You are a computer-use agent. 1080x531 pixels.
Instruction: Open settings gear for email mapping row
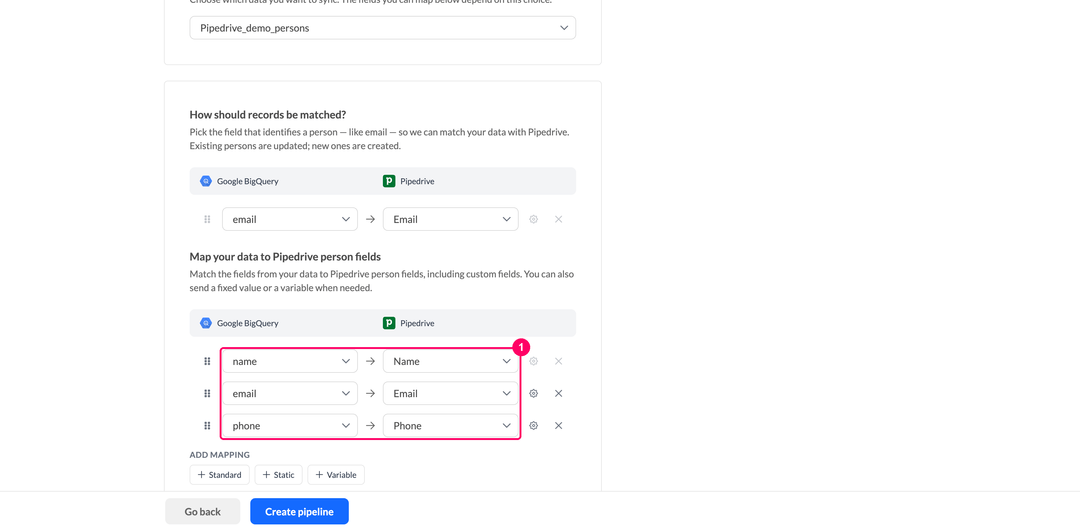(x=533, y=393)
